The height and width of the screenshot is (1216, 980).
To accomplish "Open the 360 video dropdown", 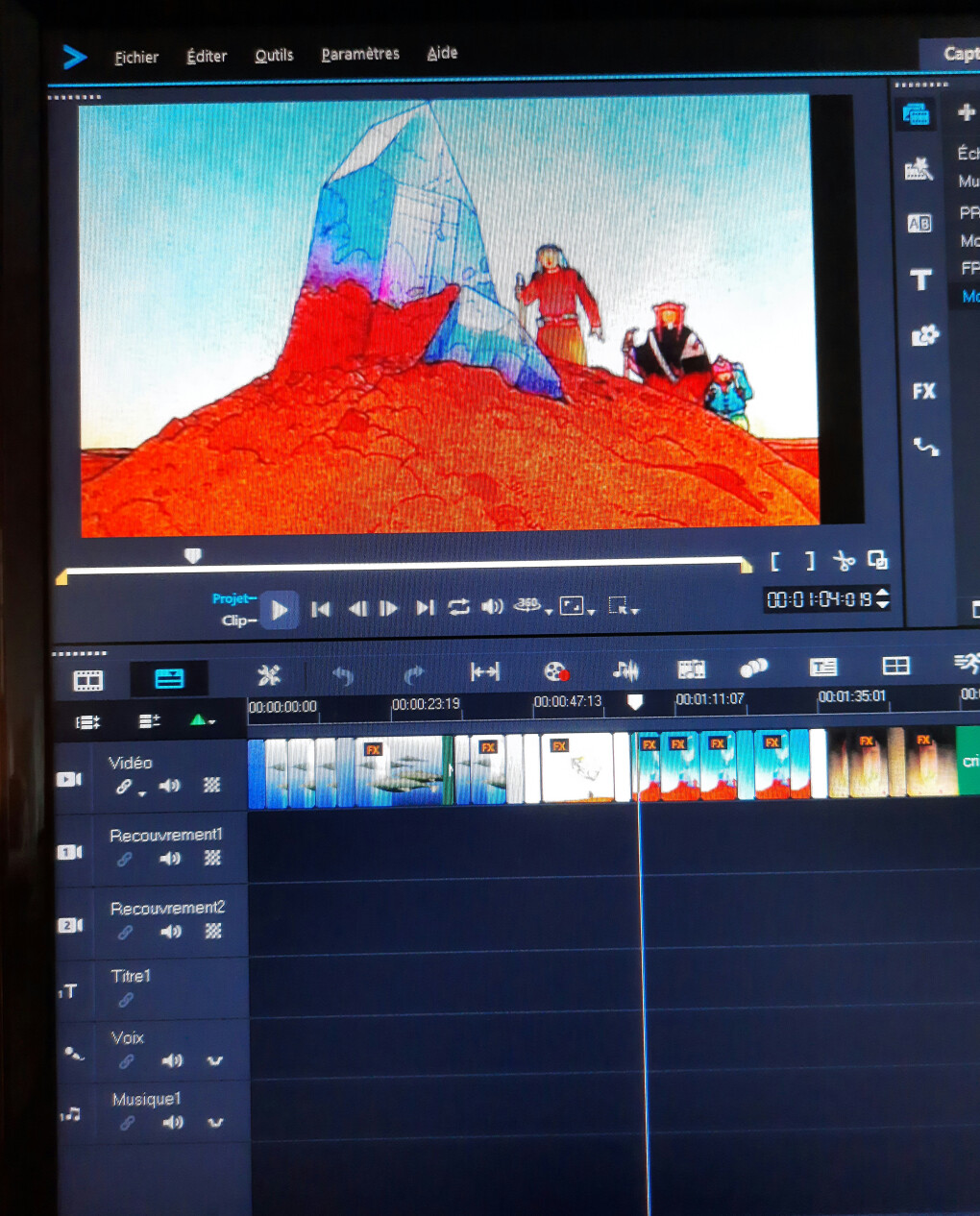I will pos(532,606).
